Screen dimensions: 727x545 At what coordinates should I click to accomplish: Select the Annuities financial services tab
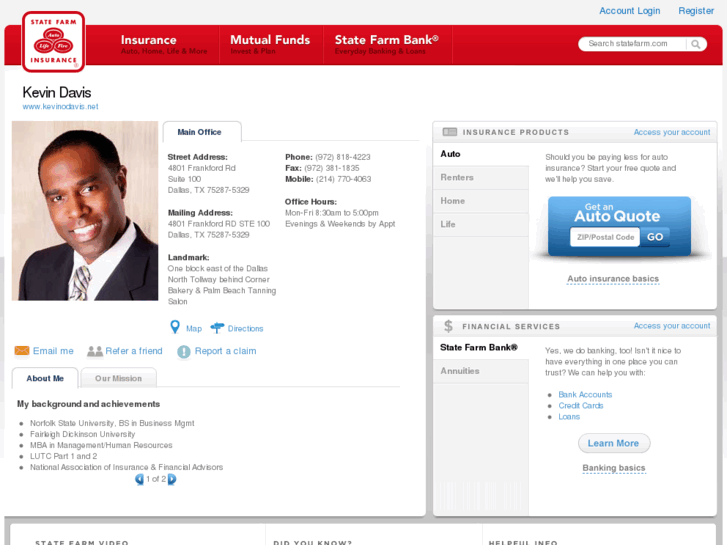pyautogui.click(x=481, y=371)
